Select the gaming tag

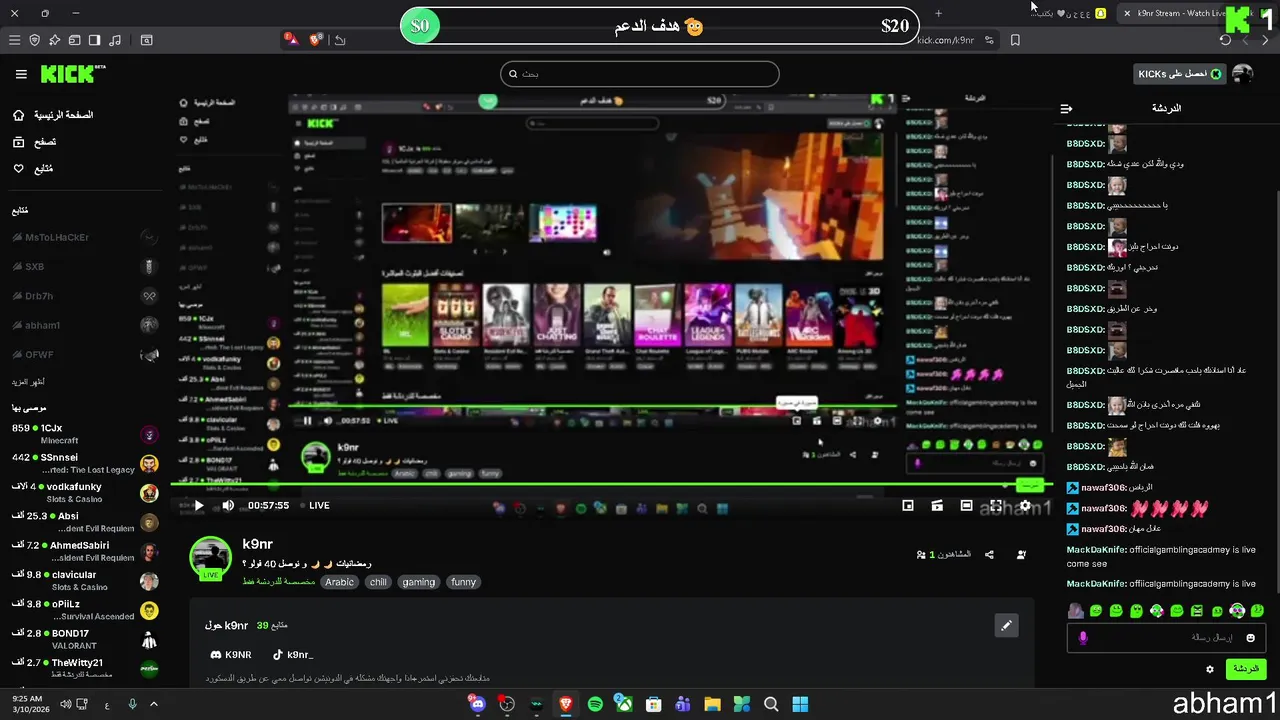(419, 582)
